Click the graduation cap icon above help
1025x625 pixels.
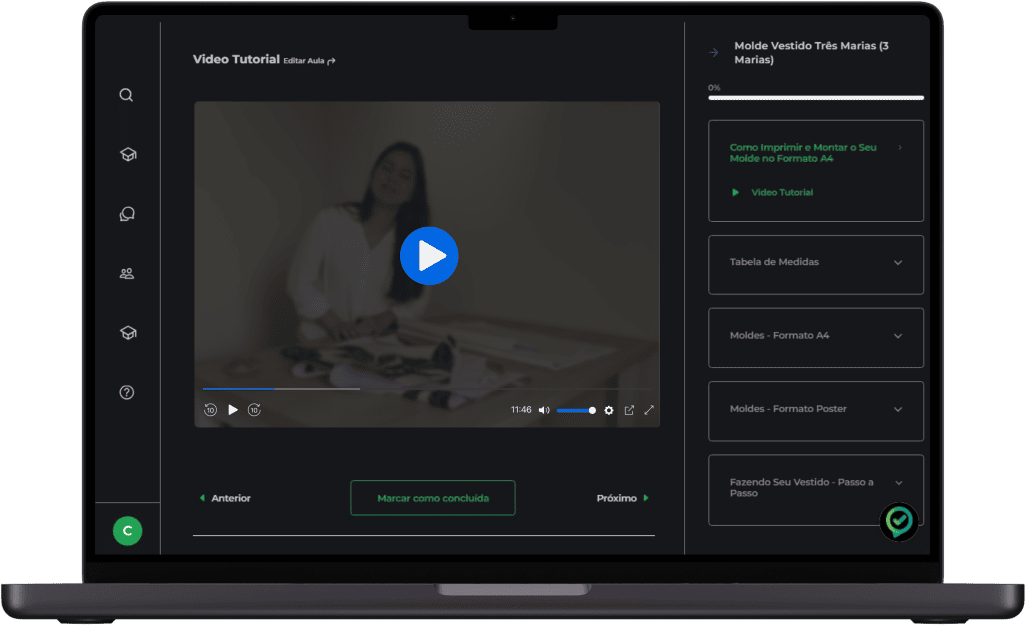(127, 333)
